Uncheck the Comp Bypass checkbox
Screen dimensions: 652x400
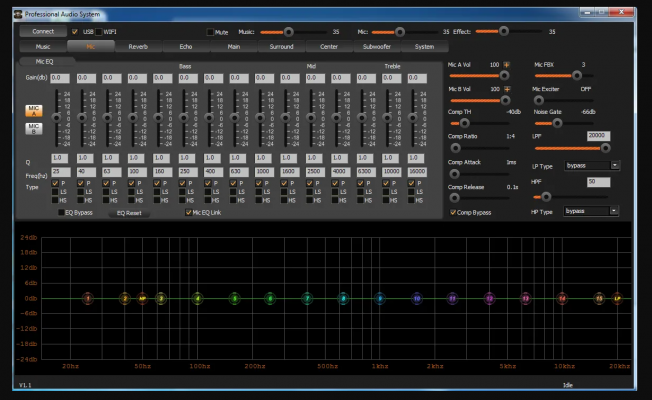tap(451, 212)
